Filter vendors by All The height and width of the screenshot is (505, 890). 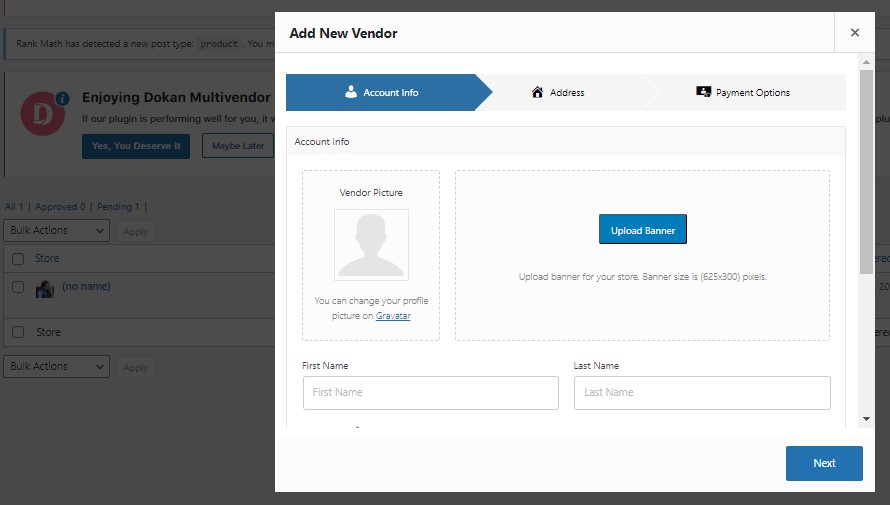click(14, 207)
